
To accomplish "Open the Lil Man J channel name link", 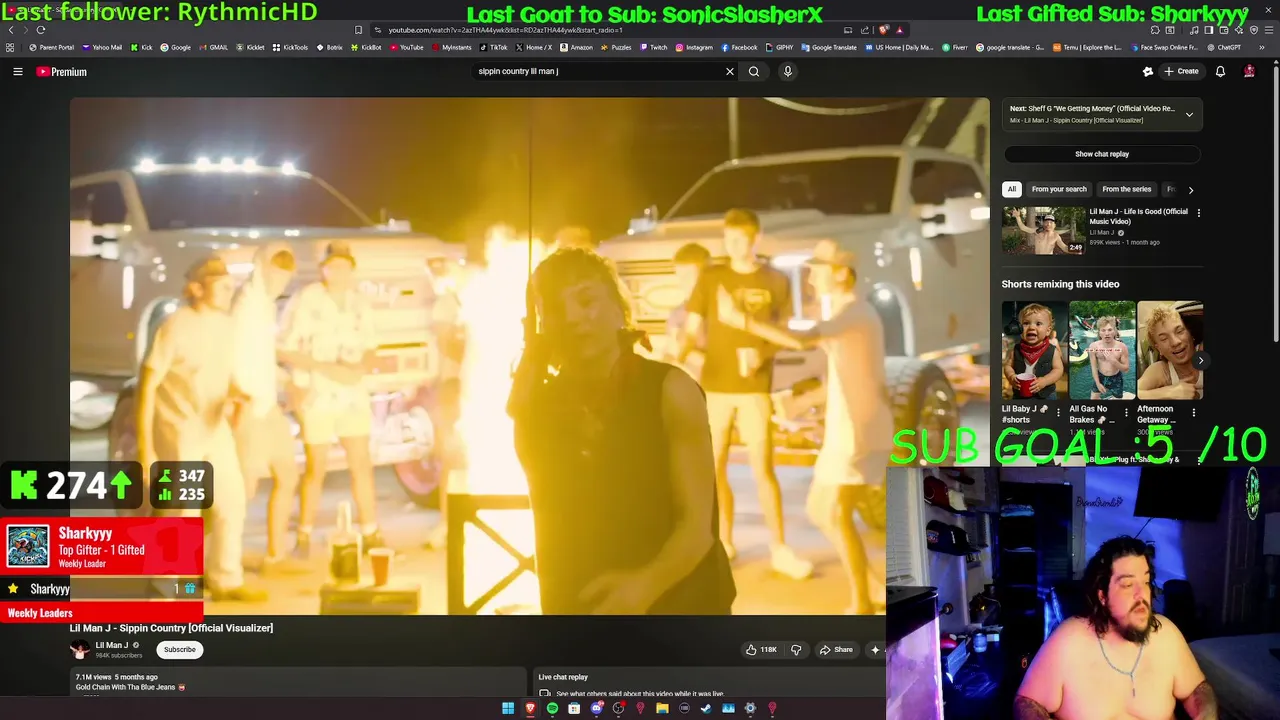I will click(x=111, y=645).
